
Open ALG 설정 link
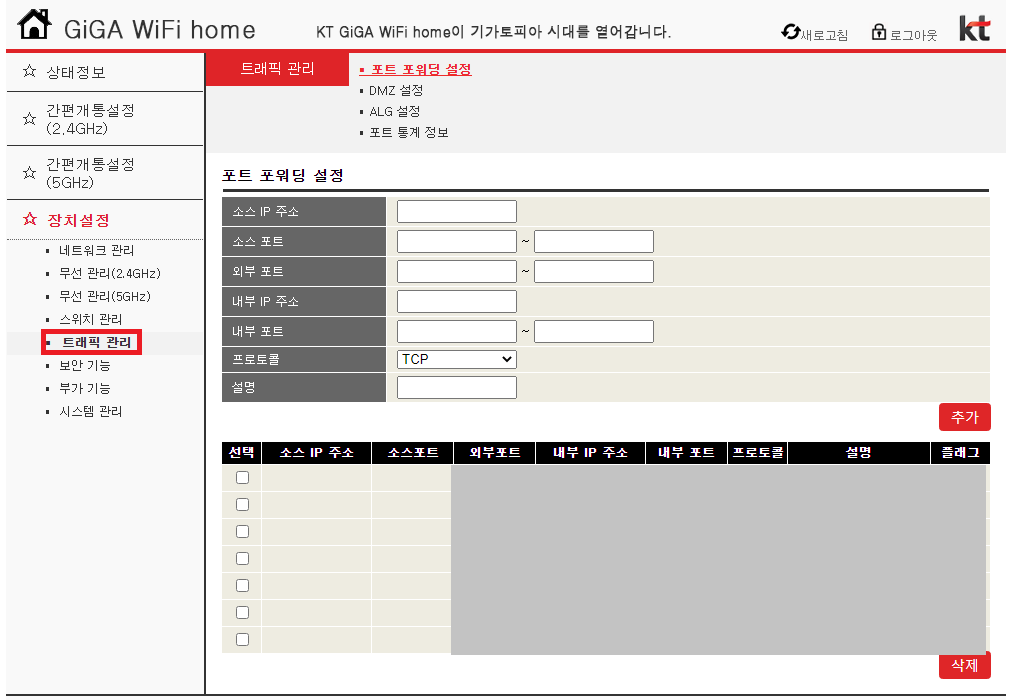394,112
